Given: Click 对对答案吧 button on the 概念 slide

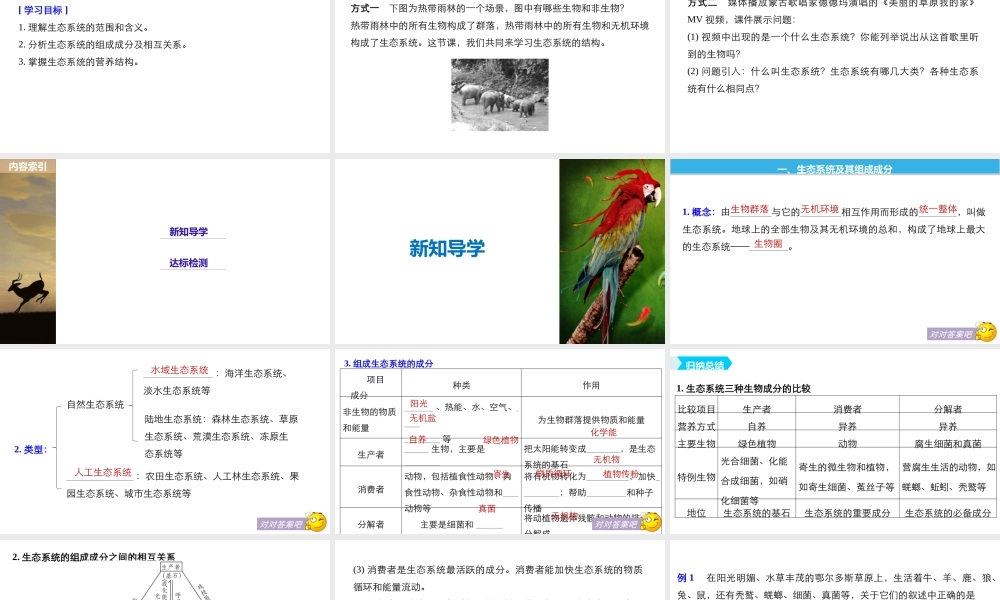Looking at the screenshot, I should coord(950,334).
